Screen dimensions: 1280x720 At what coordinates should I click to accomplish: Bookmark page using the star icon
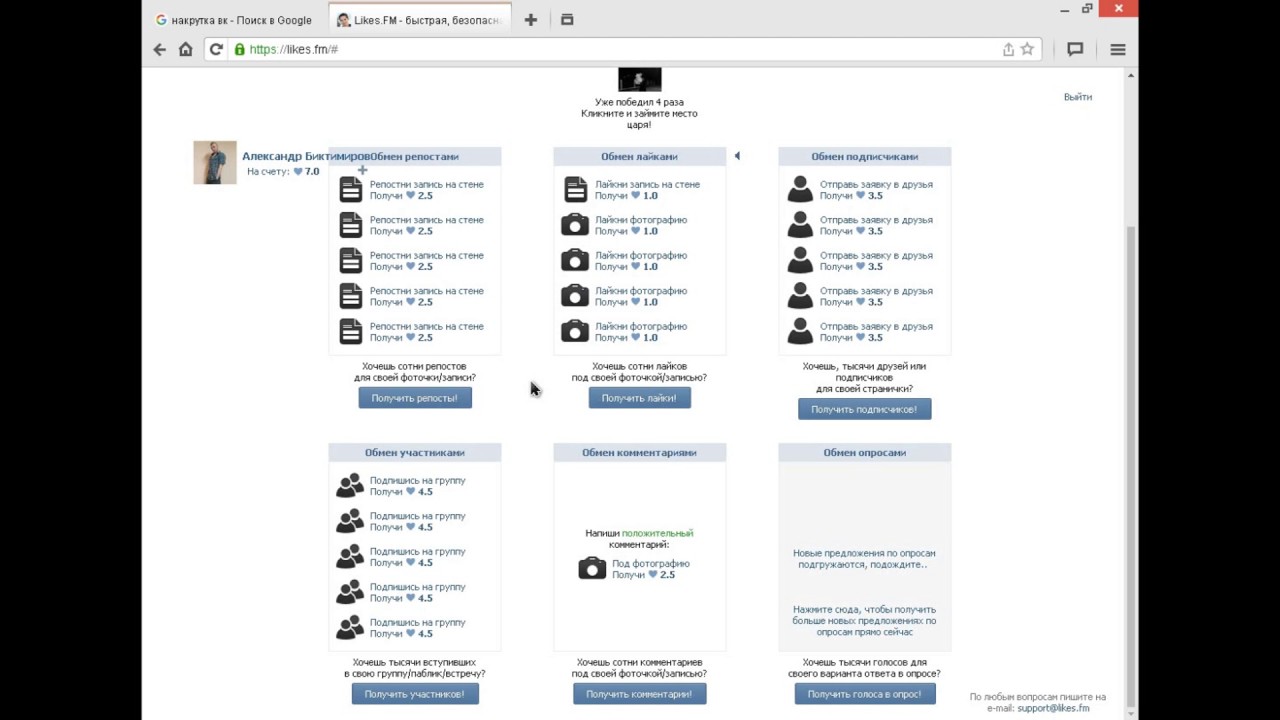point(1027,49)
